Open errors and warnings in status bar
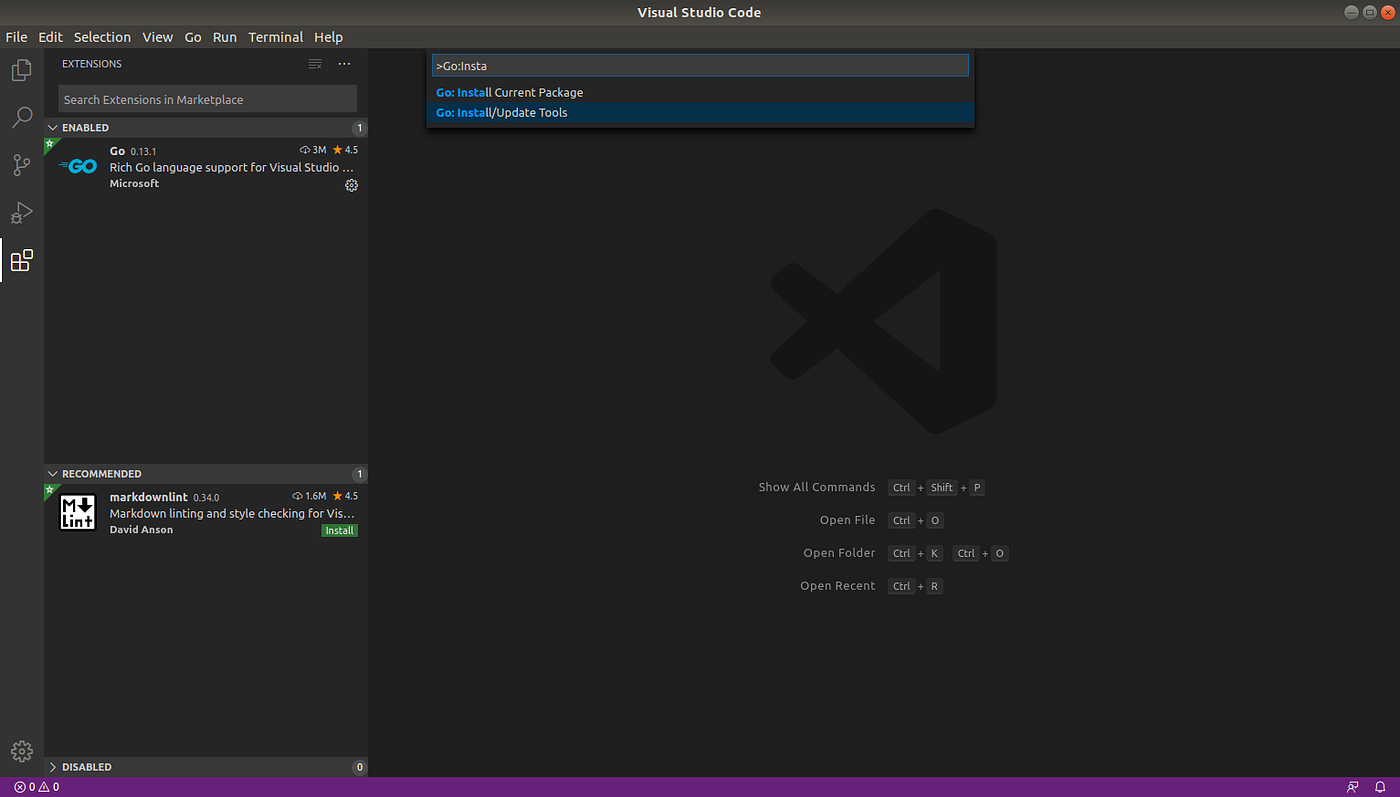 (x=36, y=787)
